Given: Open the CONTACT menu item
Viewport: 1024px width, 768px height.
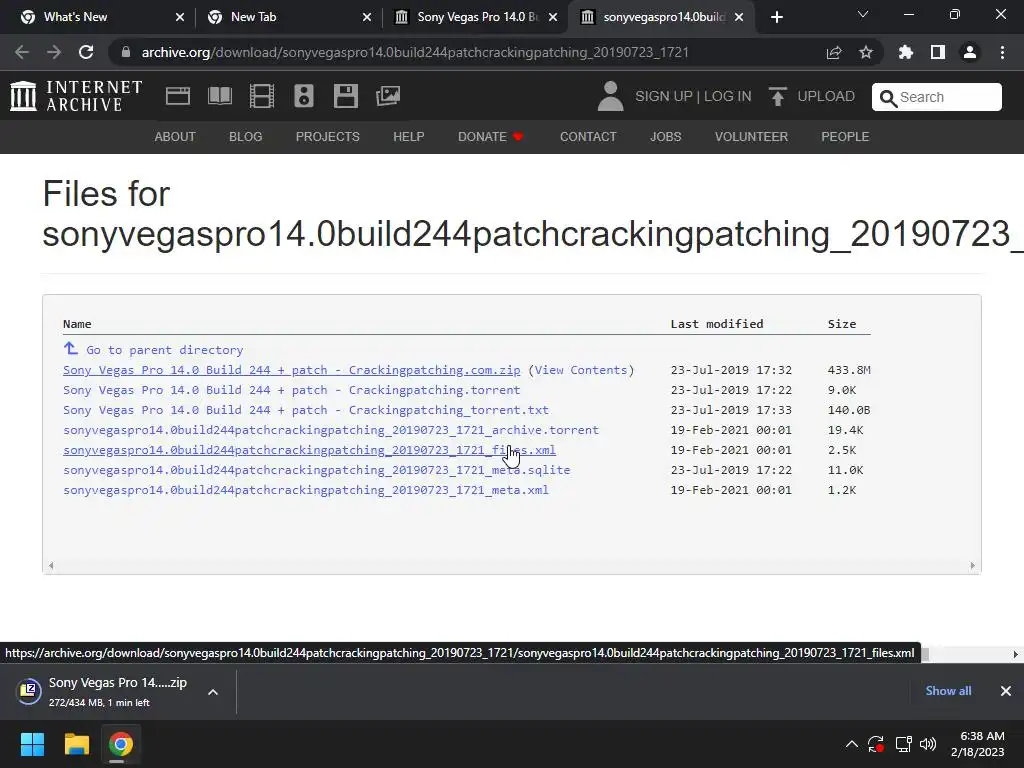Looking at the screenshot, I should (588, 136).
